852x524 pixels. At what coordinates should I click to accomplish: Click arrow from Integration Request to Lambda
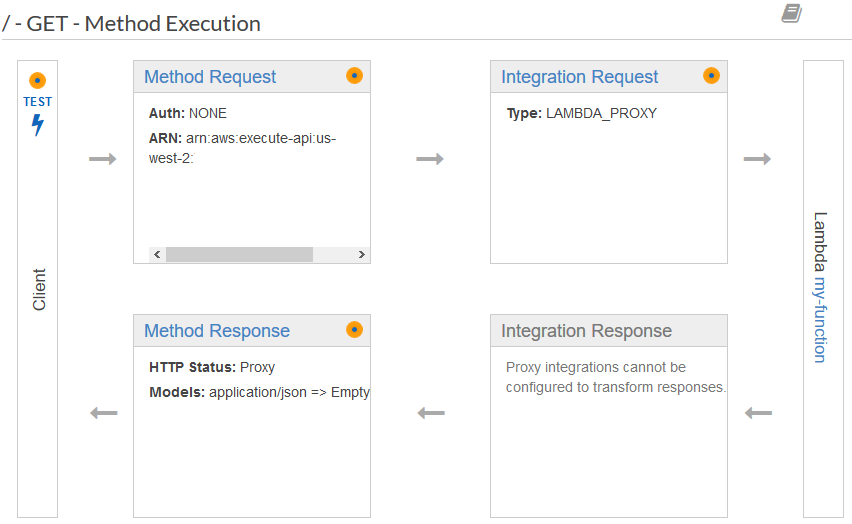coord(757,159)
